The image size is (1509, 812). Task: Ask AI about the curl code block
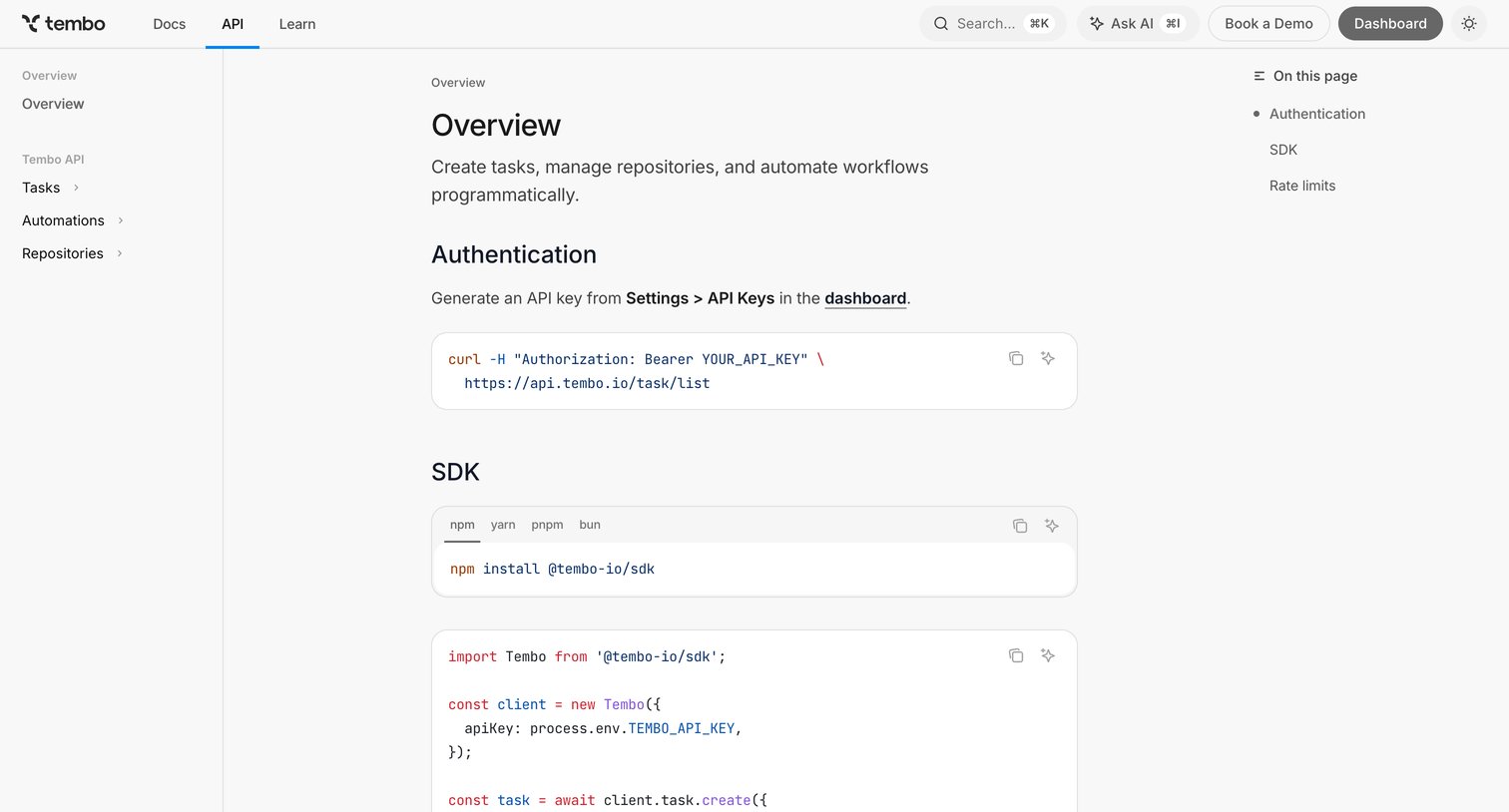pos(1048,358)
